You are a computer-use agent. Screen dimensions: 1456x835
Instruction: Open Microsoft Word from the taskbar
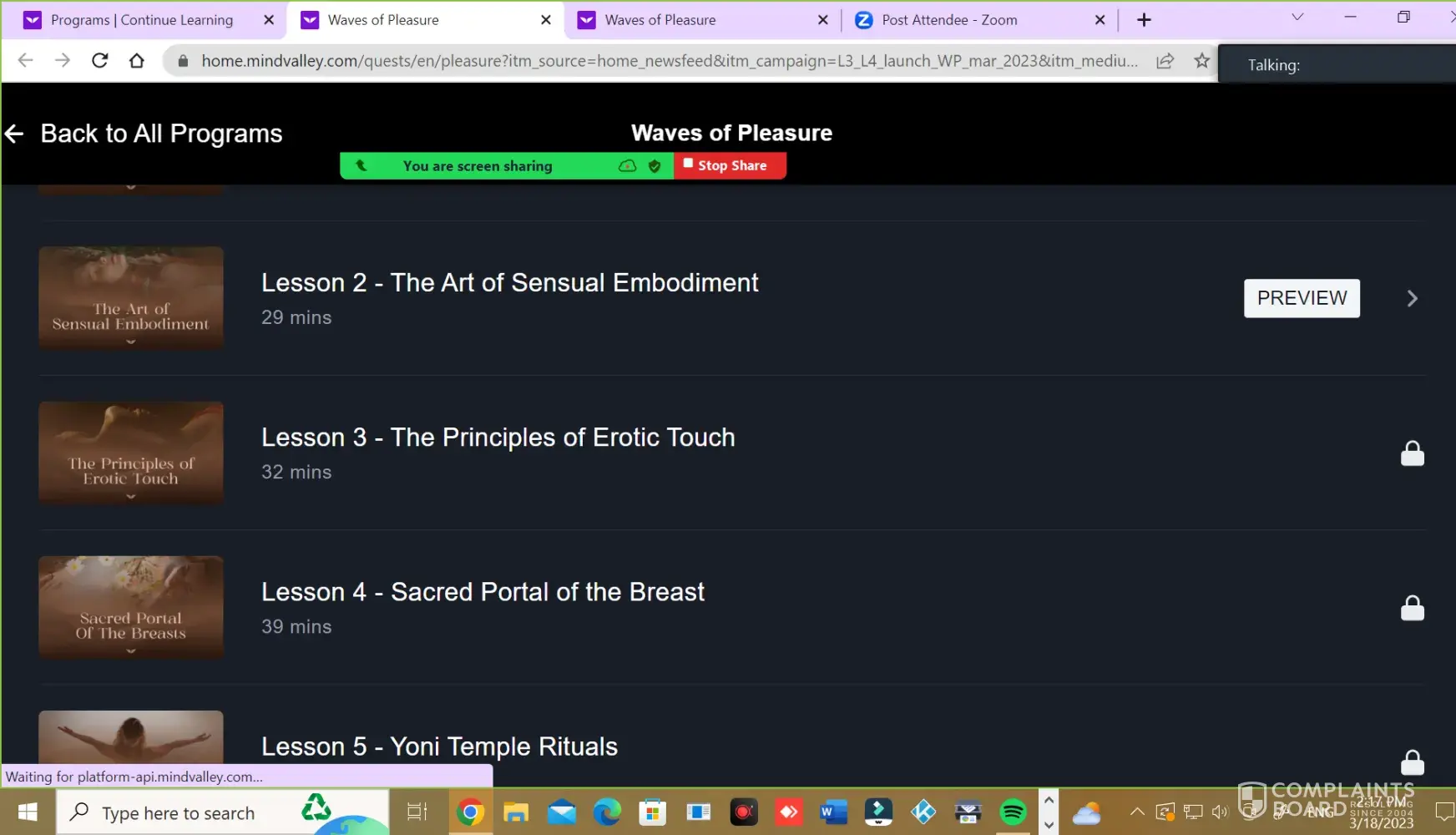coord(833,812)
